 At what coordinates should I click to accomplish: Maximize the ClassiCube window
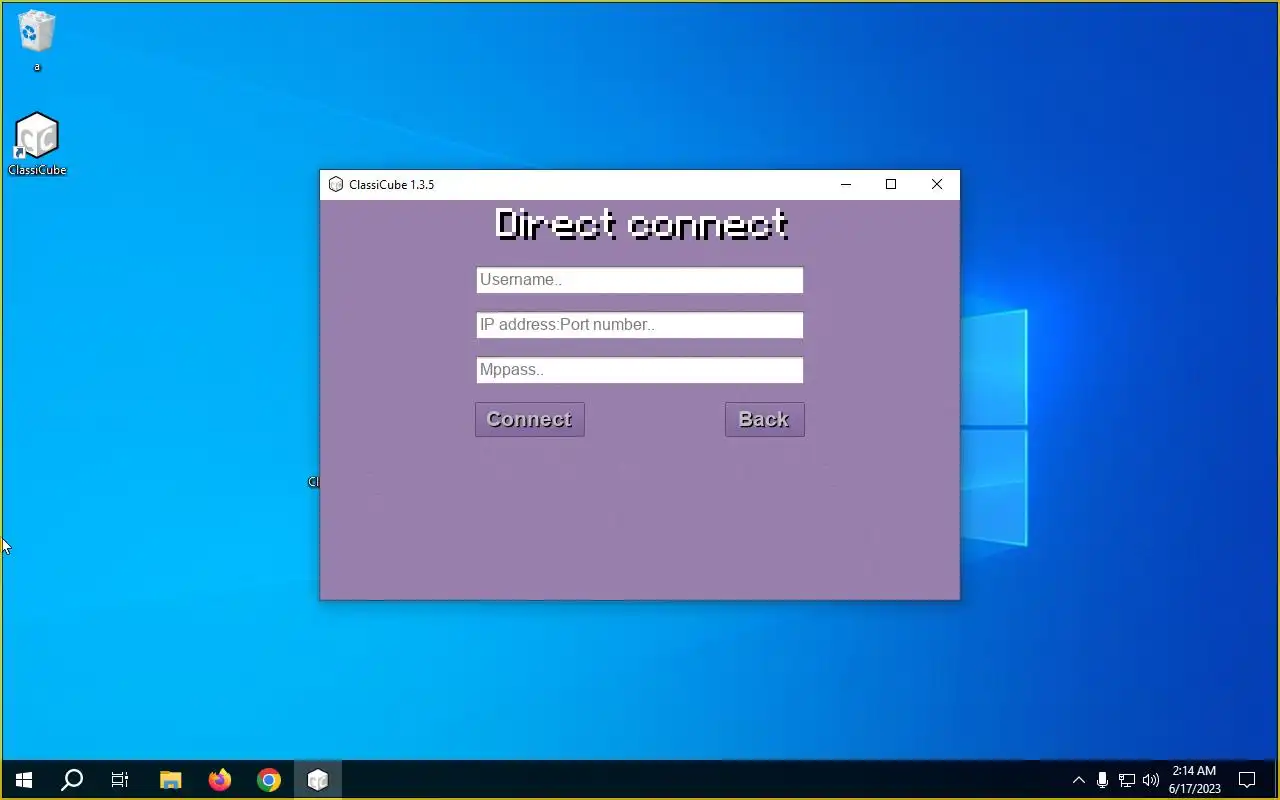pos(891,185)
